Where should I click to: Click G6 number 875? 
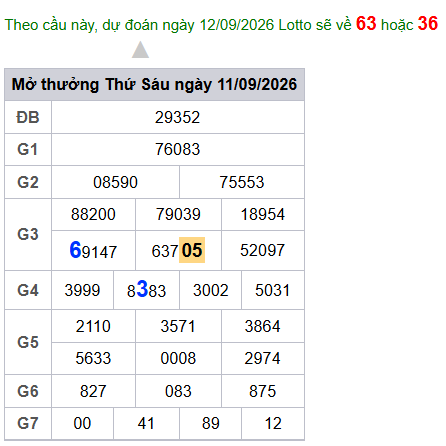(263, 391)
